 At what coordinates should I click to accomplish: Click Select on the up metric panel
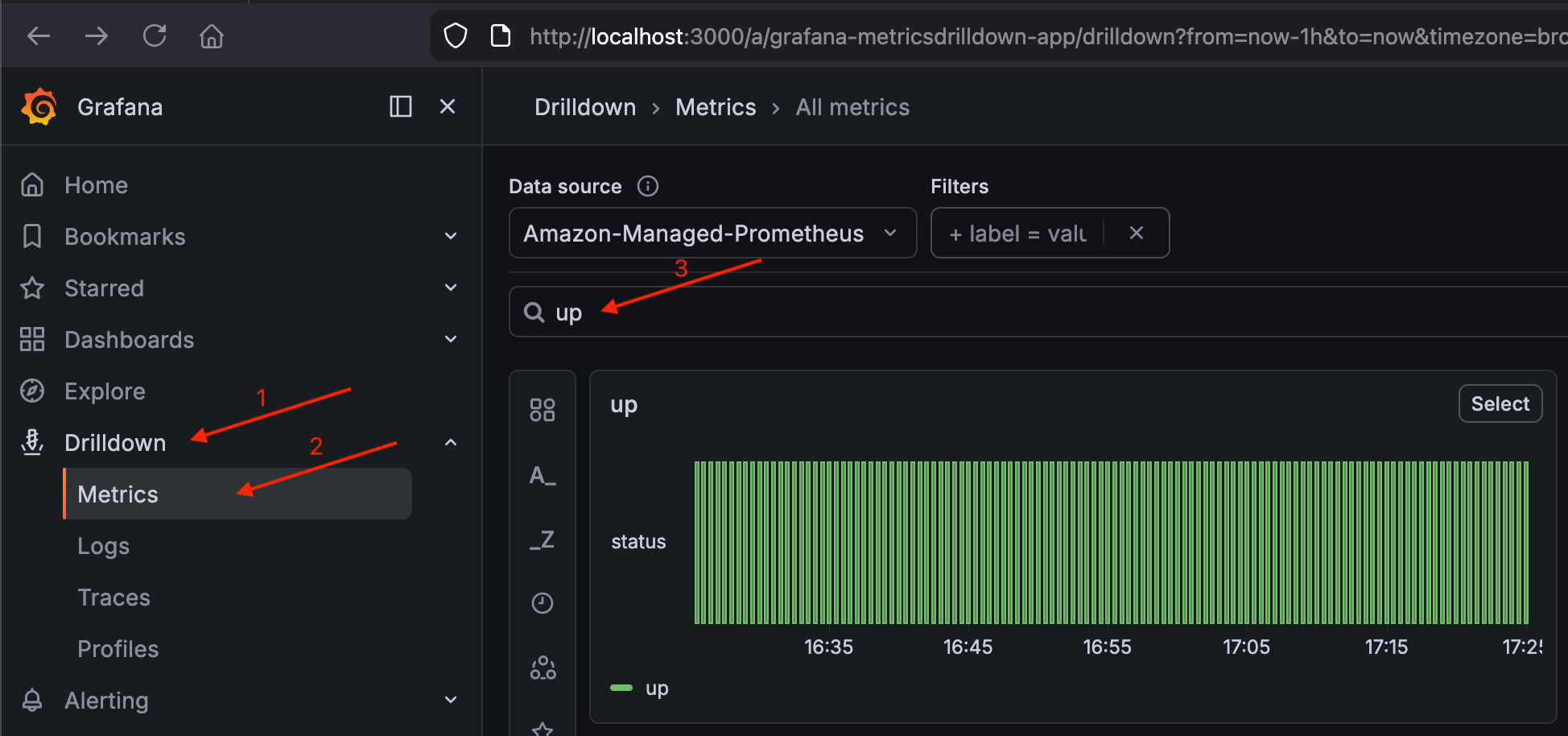[1500, 403]
